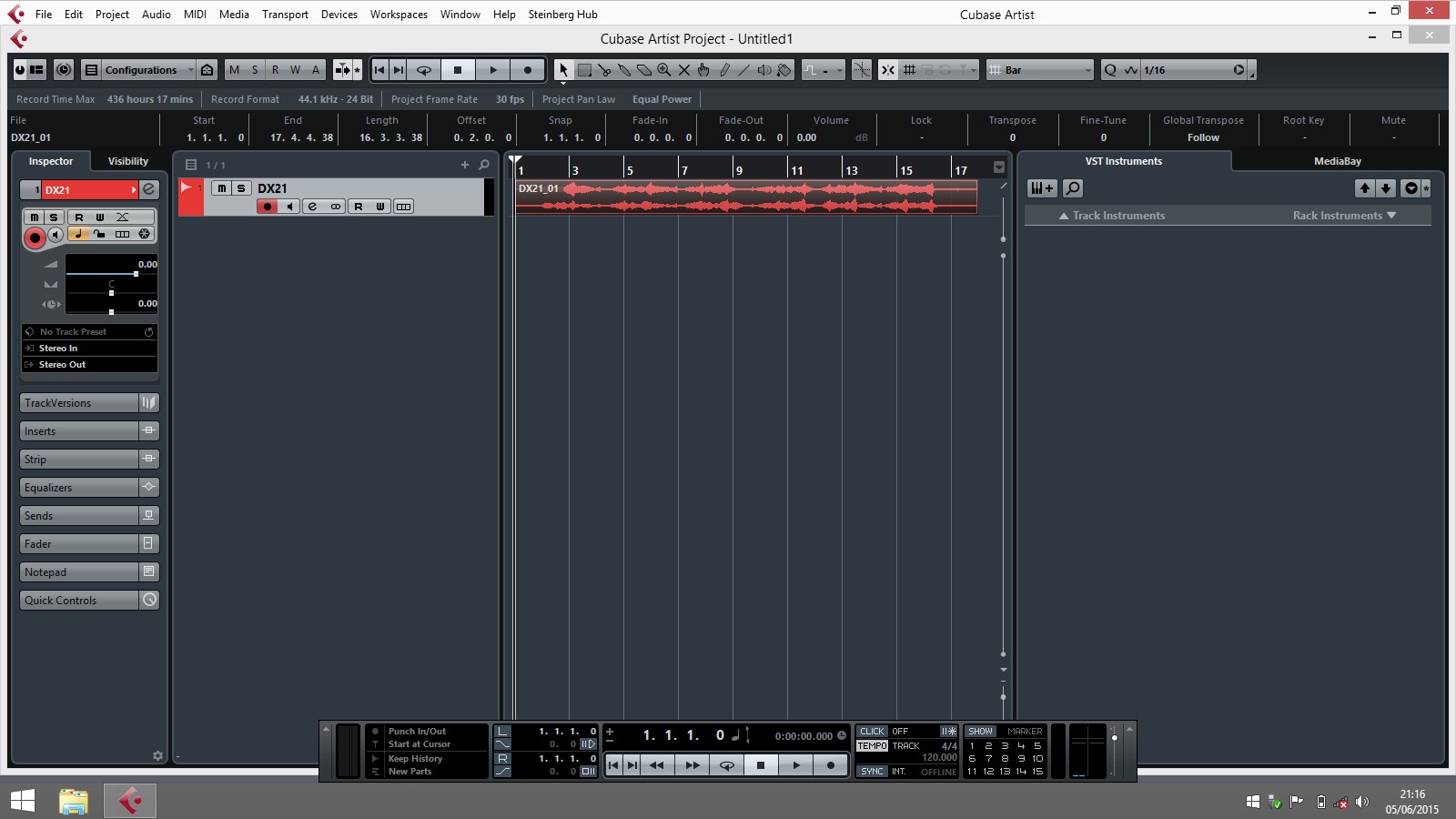Toggle TEMPO track mode in the transport
Screen dimensions: 1456x819
872,745
